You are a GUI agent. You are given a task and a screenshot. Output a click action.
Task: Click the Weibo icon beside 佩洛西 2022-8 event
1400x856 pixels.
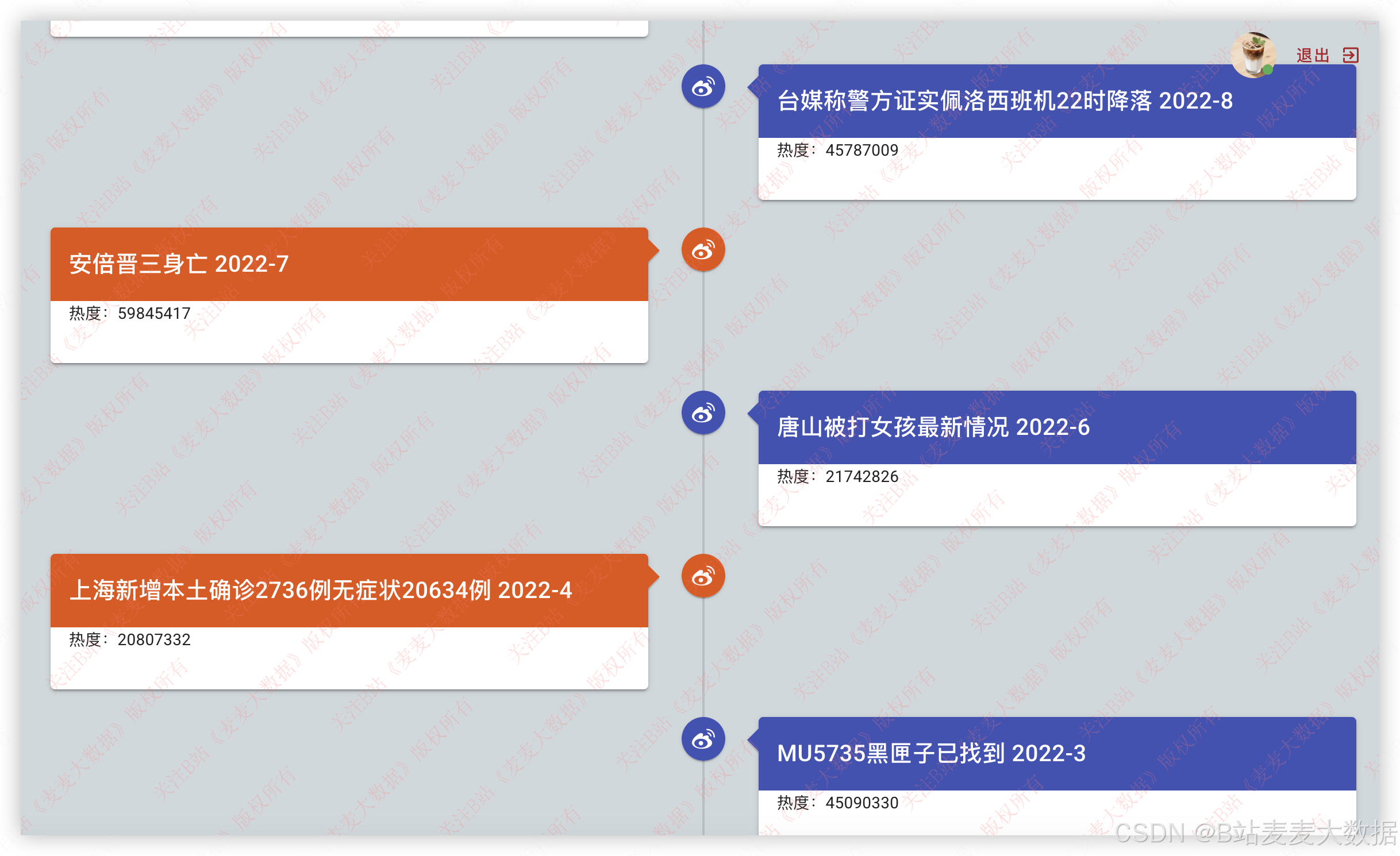703,87
